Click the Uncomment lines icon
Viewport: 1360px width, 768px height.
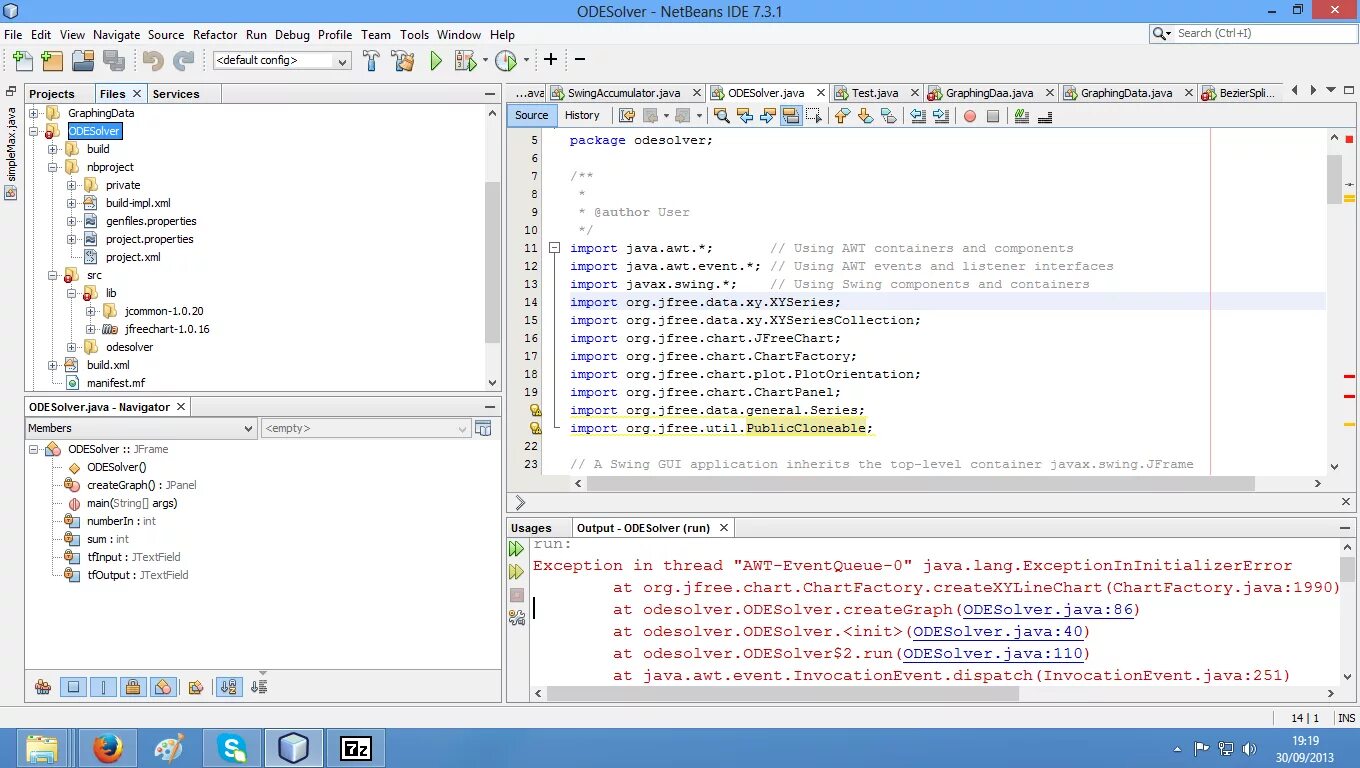point(1044,116)
